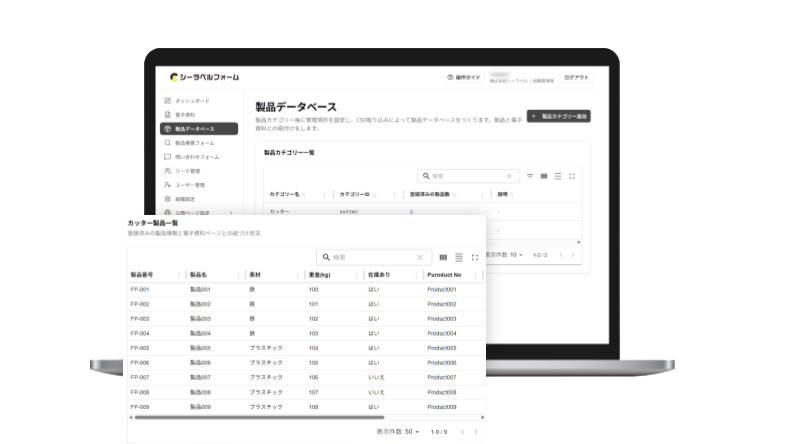The width and height of the screenshot is (790, 444).
Task: Open the registered product count link 9
Action: (x=411, y=212)
